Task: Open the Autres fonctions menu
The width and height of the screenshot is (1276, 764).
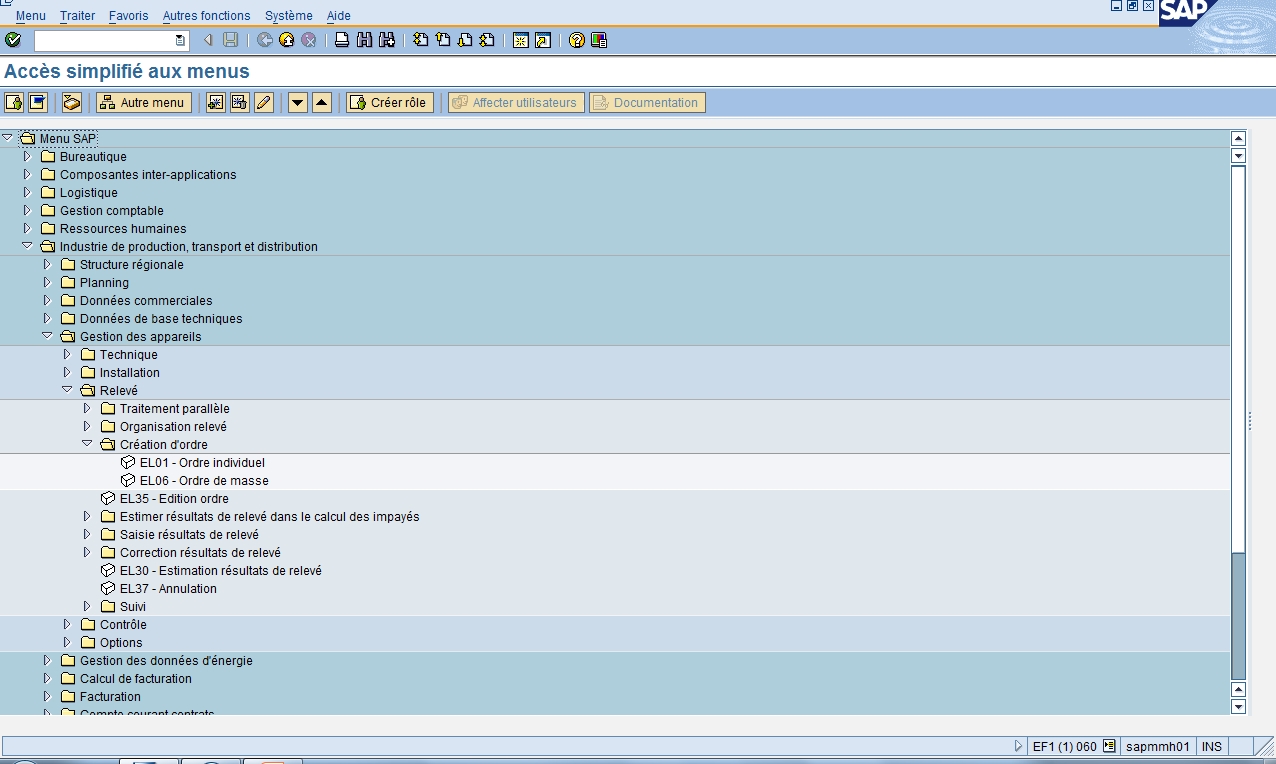Action: click(x=207, y=16)
